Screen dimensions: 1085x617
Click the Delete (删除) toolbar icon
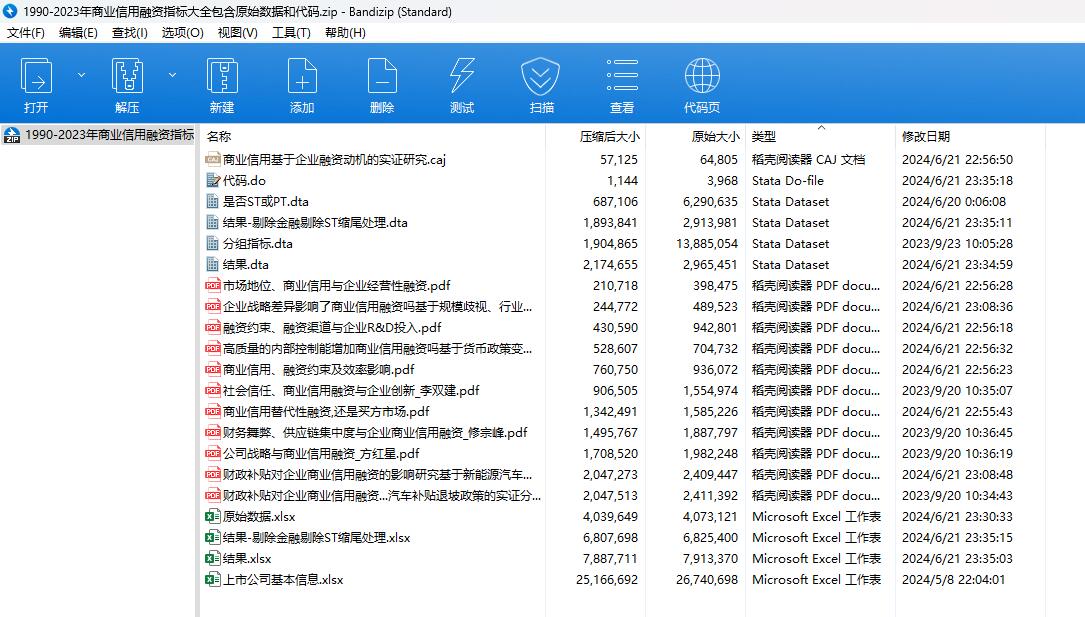coord(382,76)
